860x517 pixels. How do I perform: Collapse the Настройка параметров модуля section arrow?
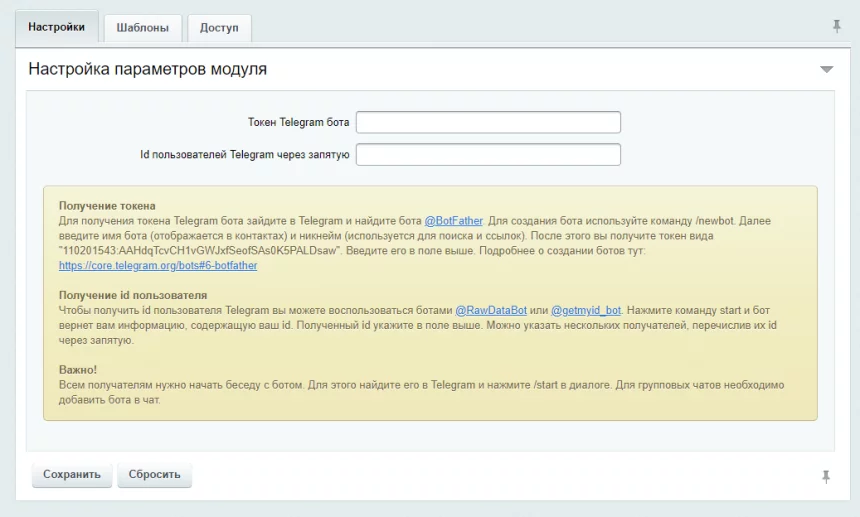coord(826,70)
